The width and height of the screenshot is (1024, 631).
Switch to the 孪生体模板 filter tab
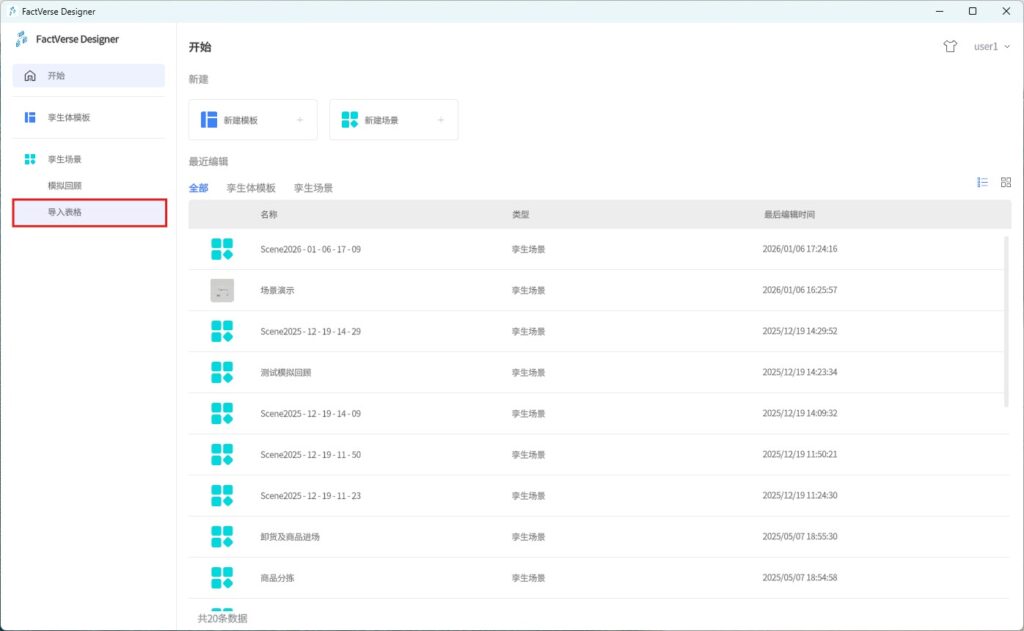click(x=251, y=188)
